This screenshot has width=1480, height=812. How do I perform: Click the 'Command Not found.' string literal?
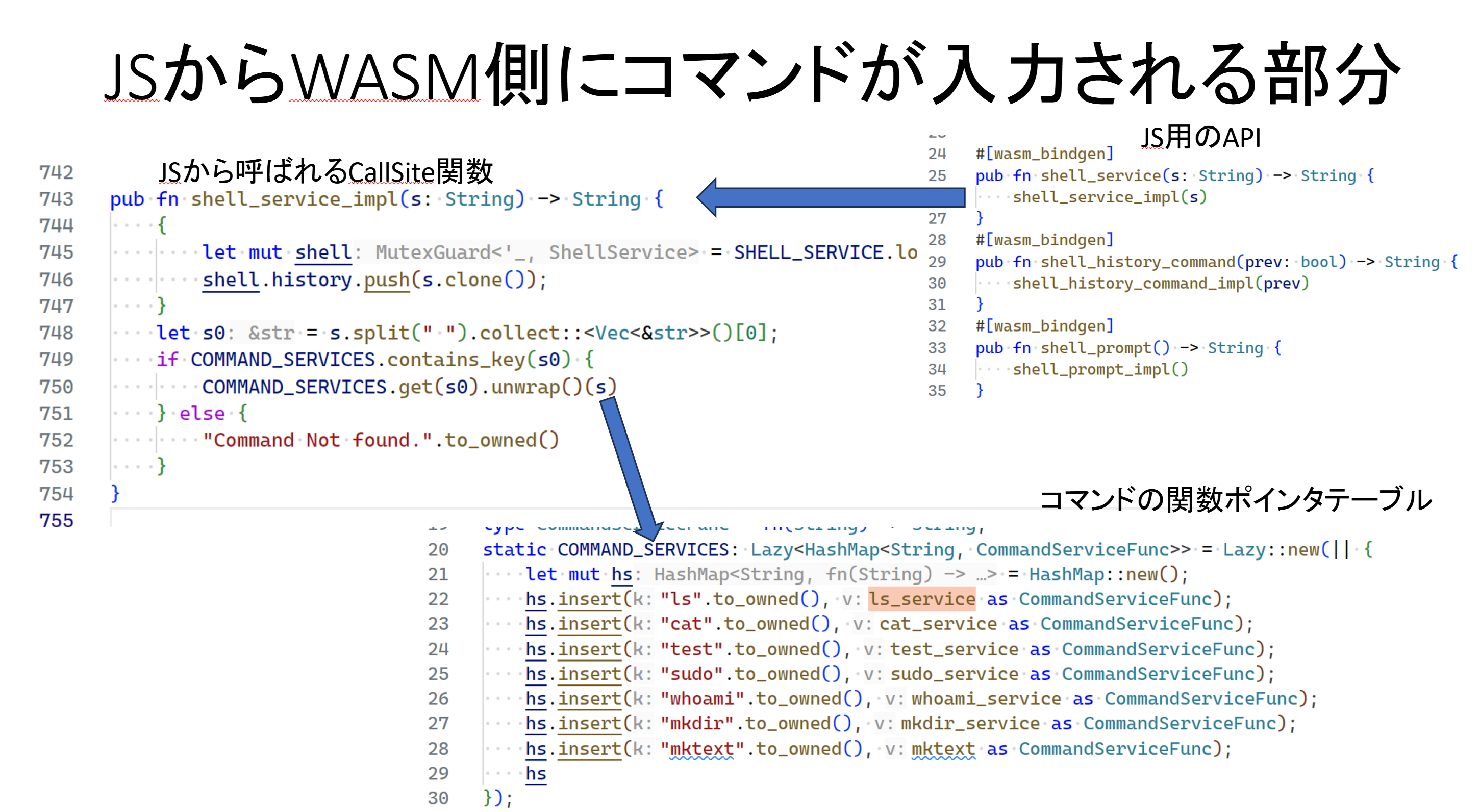tap(317, 440)
